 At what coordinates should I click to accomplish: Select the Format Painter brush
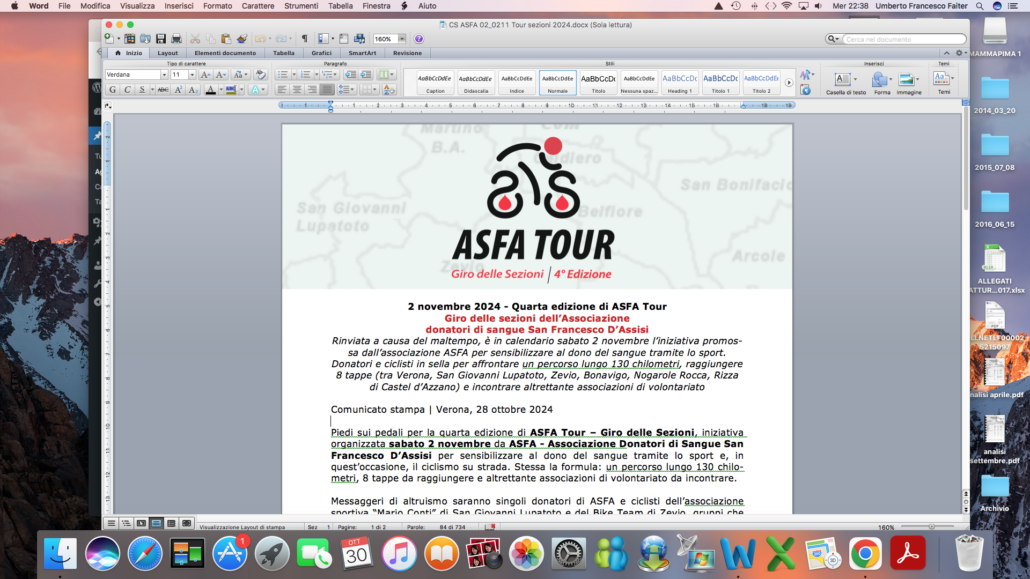click(x=242, y=39)
